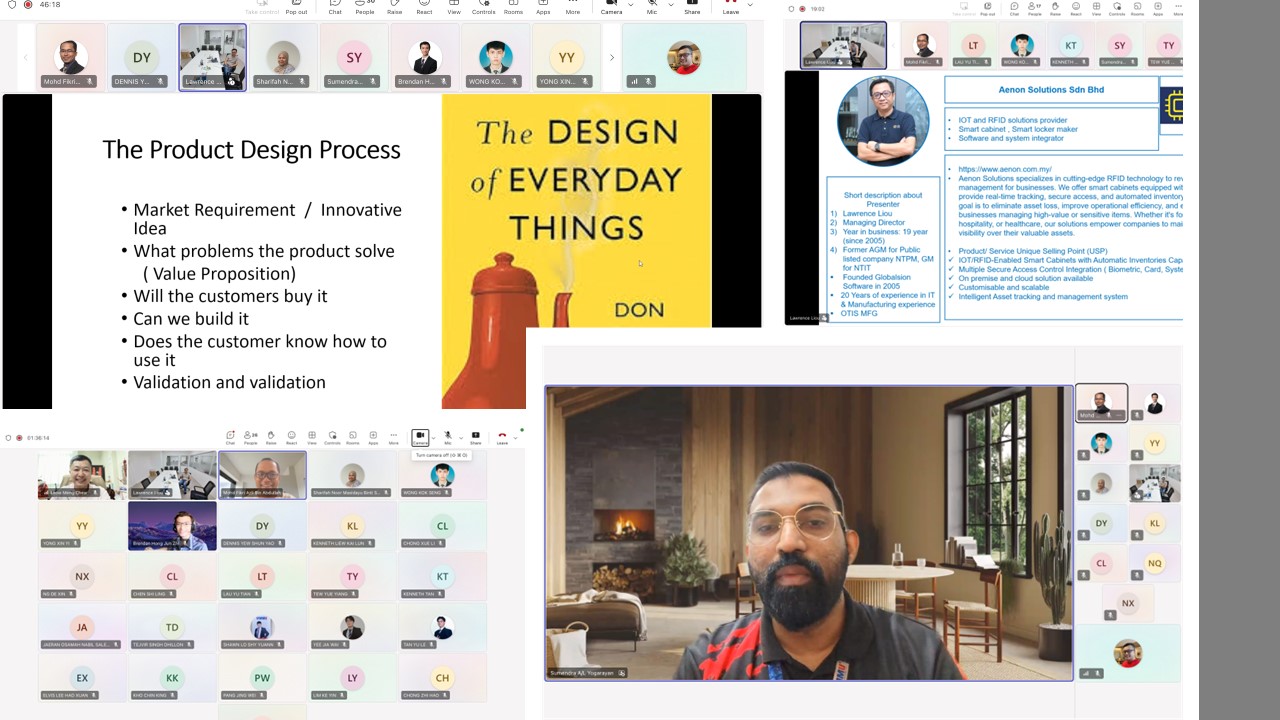
Task: Select Lawrence's video thumbnail in 46:18 meeting
Action: coord(212,57)
